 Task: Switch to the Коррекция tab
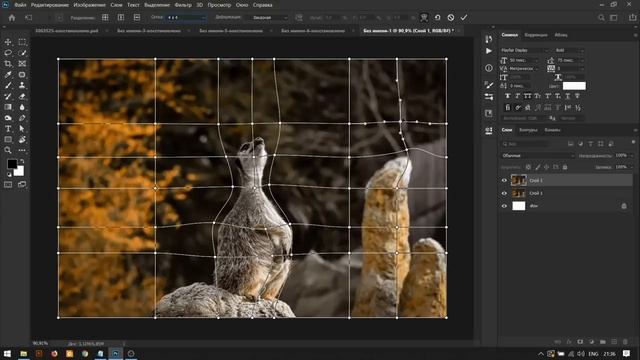click(536, 35)
